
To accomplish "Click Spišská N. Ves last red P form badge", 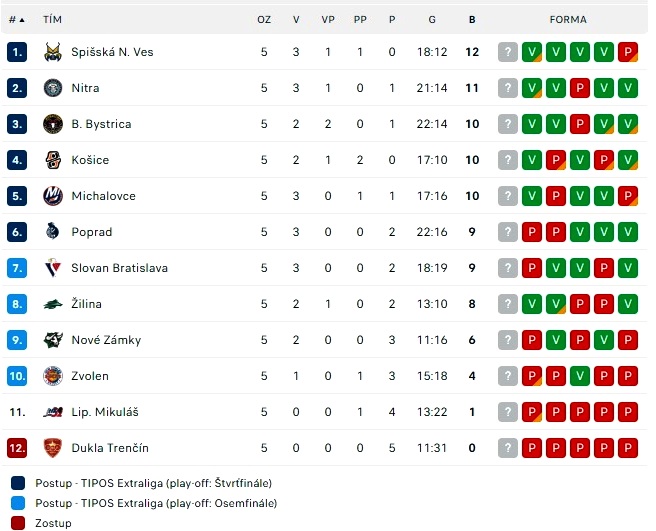I will (628, 52).
